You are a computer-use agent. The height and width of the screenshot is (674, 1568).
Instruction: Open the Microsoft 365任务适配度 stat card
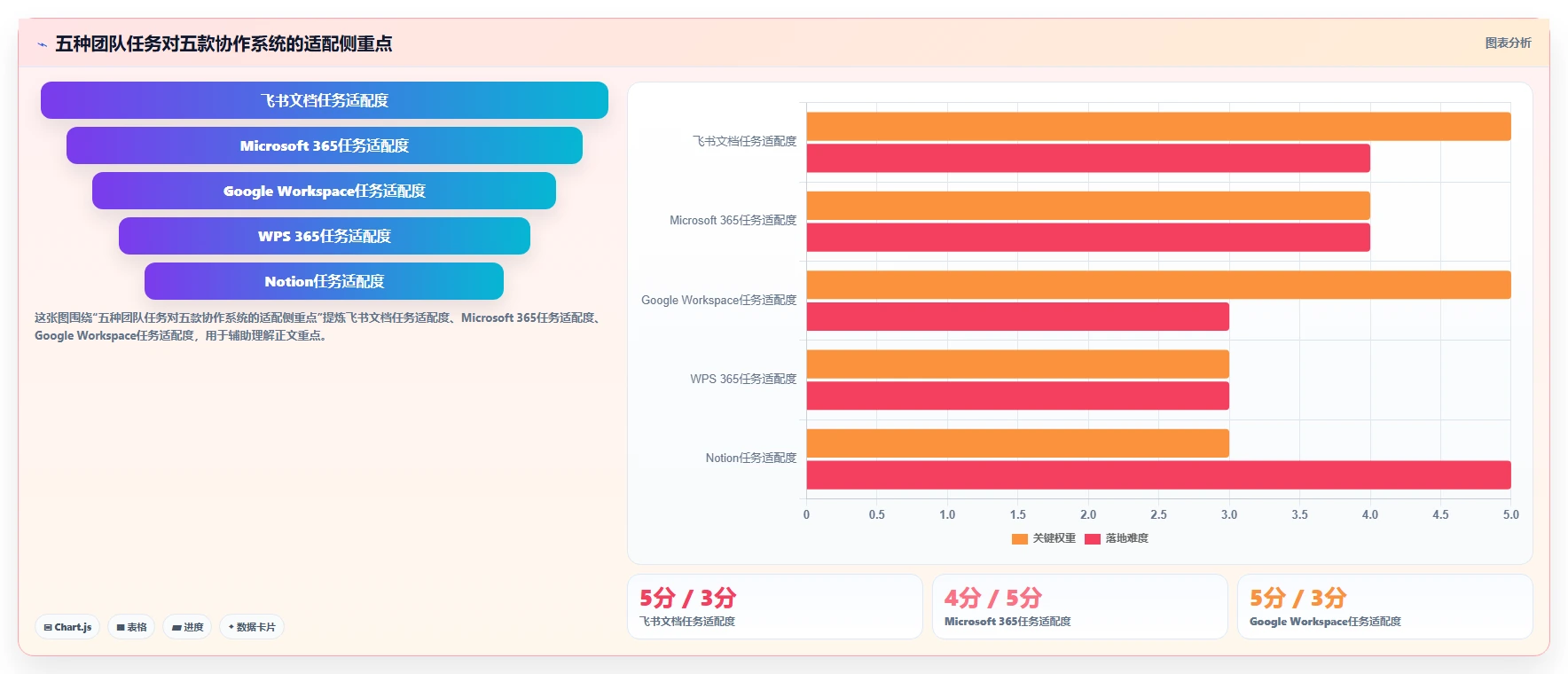click(1080, 607)
